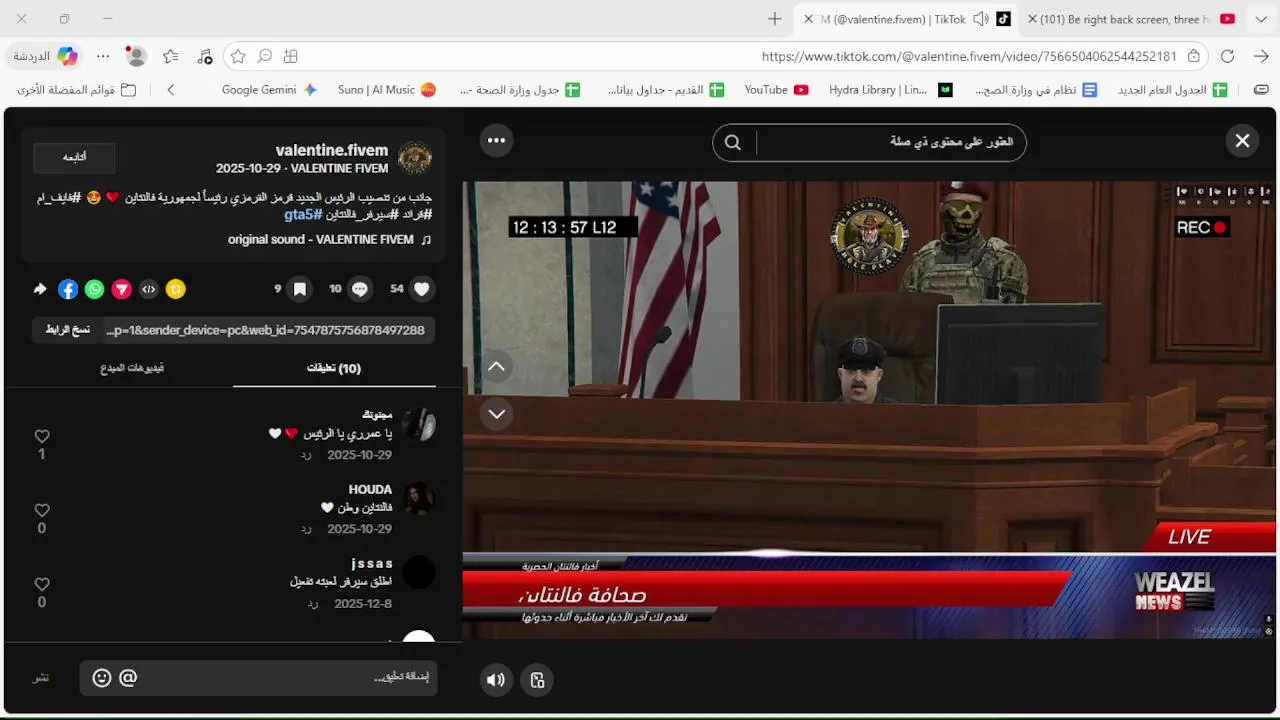Reload the page with the refresh icon
The height and width of the screenshot is (720, 1280).
pos(1227,57)
